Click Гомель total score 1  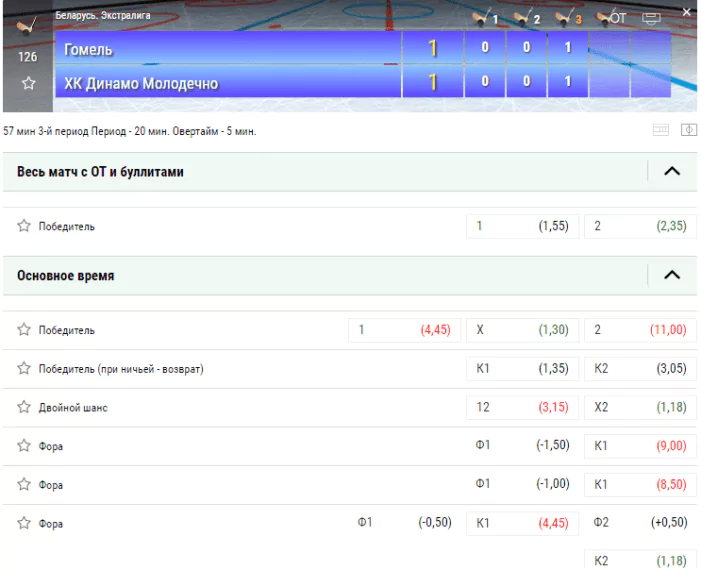point(432,48)
